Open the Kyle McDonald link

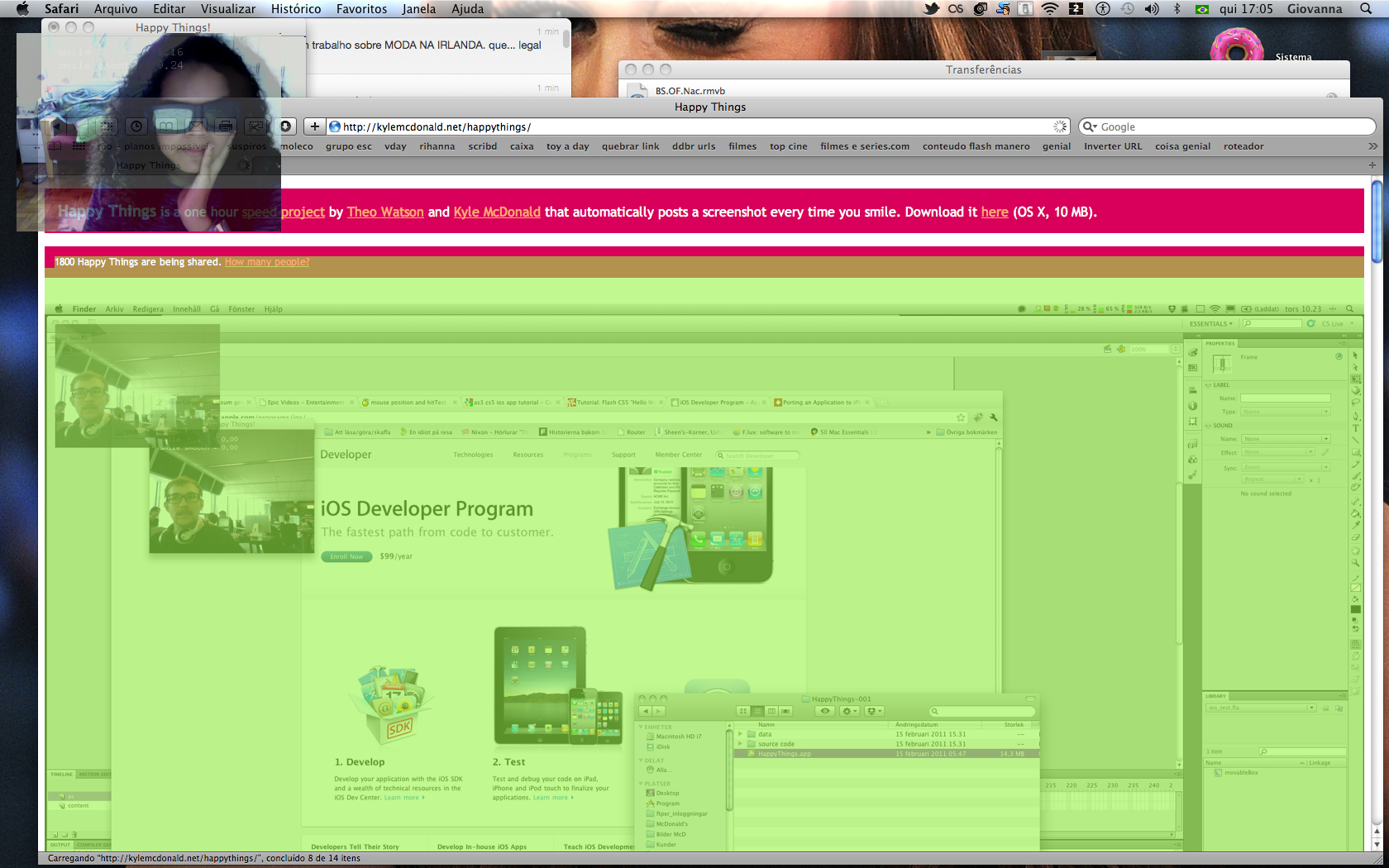pos(497,212)
